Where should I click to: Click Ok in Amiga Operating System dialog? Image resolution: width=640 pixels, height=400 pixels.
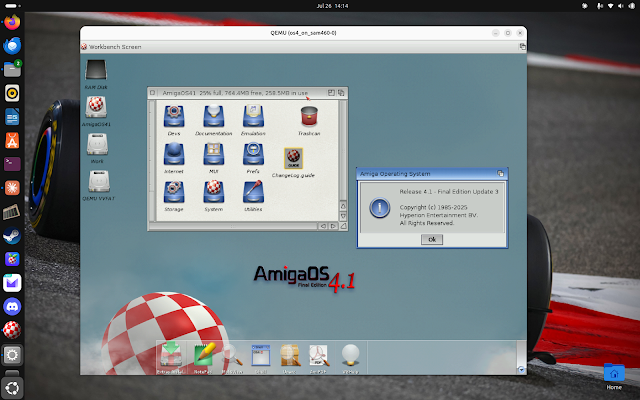point(432,240)
